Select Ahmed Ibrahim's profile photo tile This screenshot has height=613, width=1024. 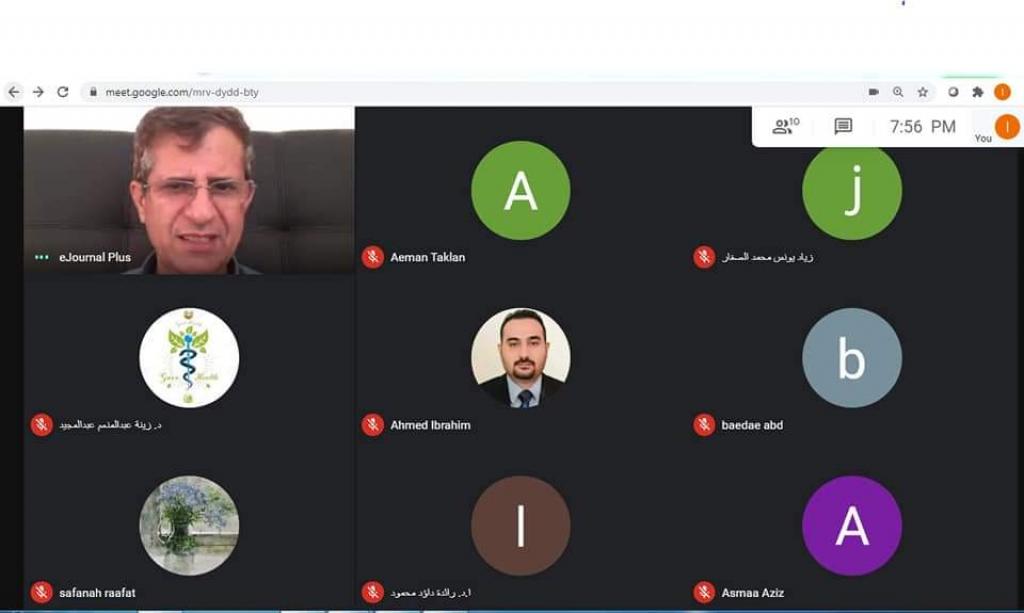coord(520,358)
